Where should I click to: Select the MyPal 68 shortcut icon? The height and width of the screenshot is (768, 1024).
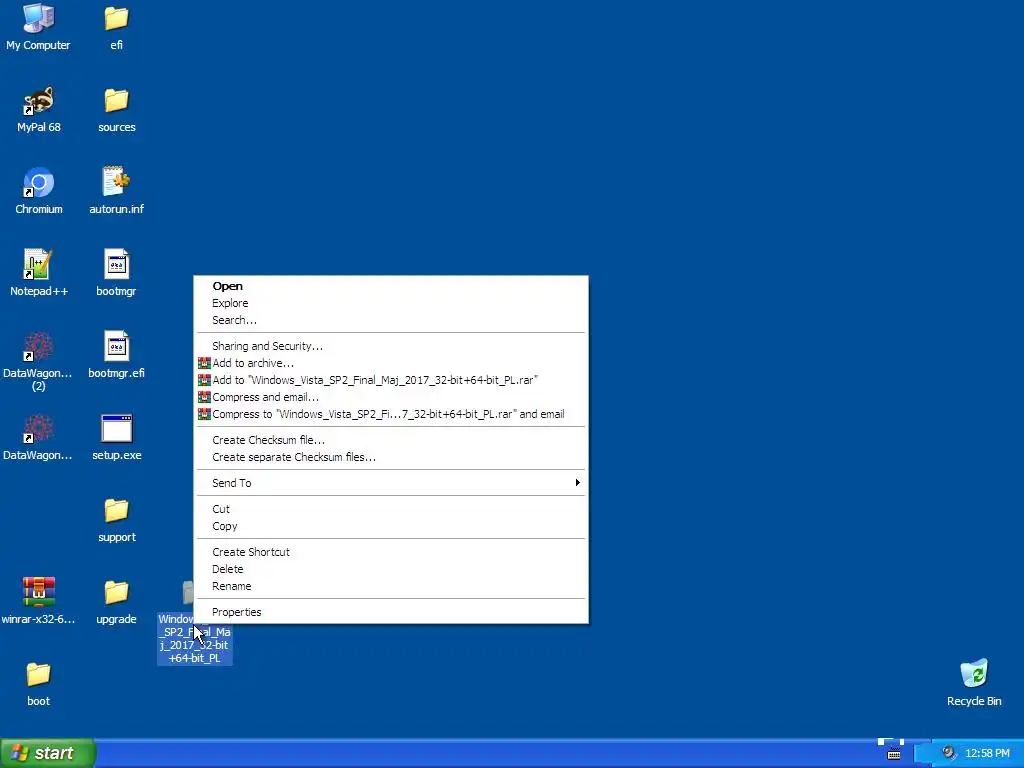(39, 100)
